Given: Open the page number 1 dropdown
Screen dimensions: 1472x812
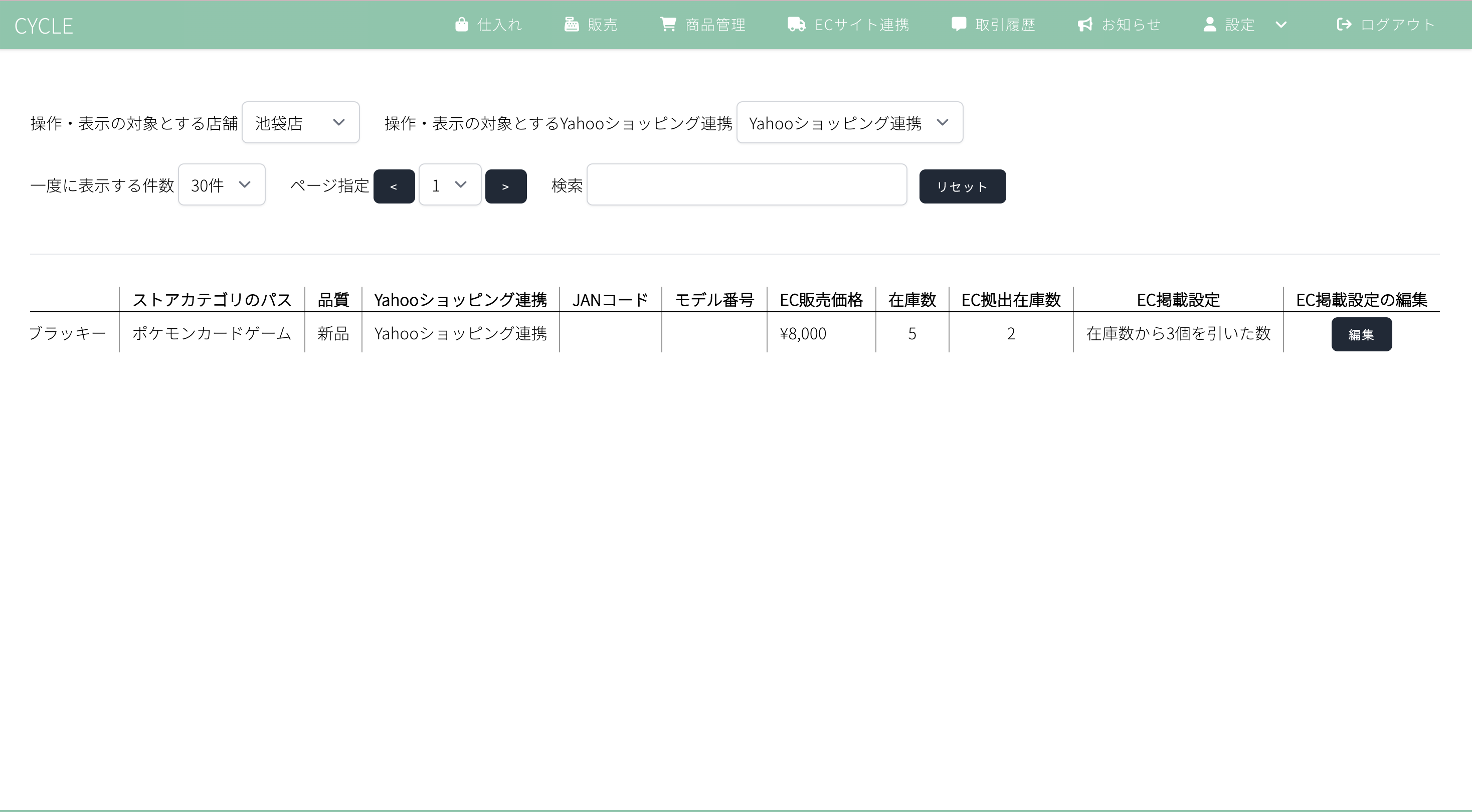Looking at the screenshot, I should (x=450, y=185).
